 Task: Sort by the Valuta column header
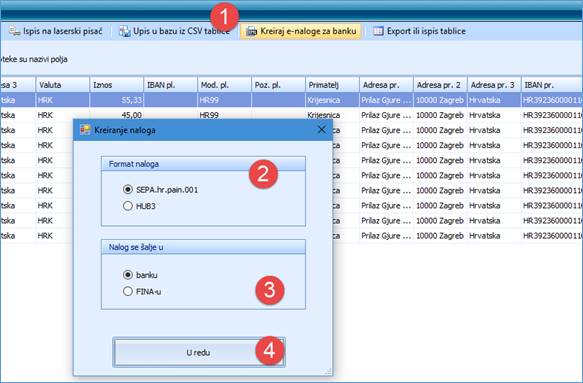point(62,85)
